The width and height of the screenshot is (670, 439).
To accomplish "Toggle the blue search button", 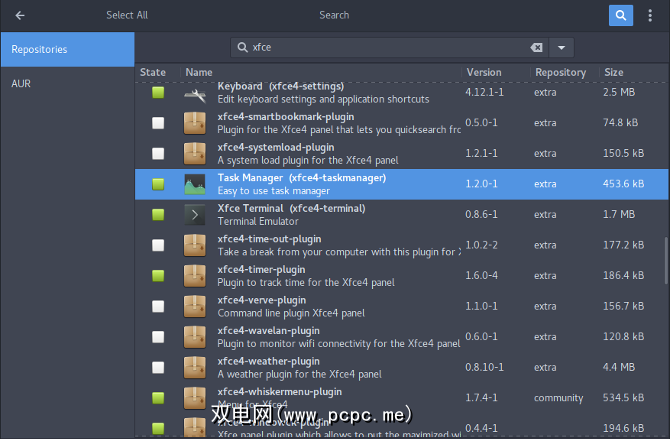I will pos(620,16).
